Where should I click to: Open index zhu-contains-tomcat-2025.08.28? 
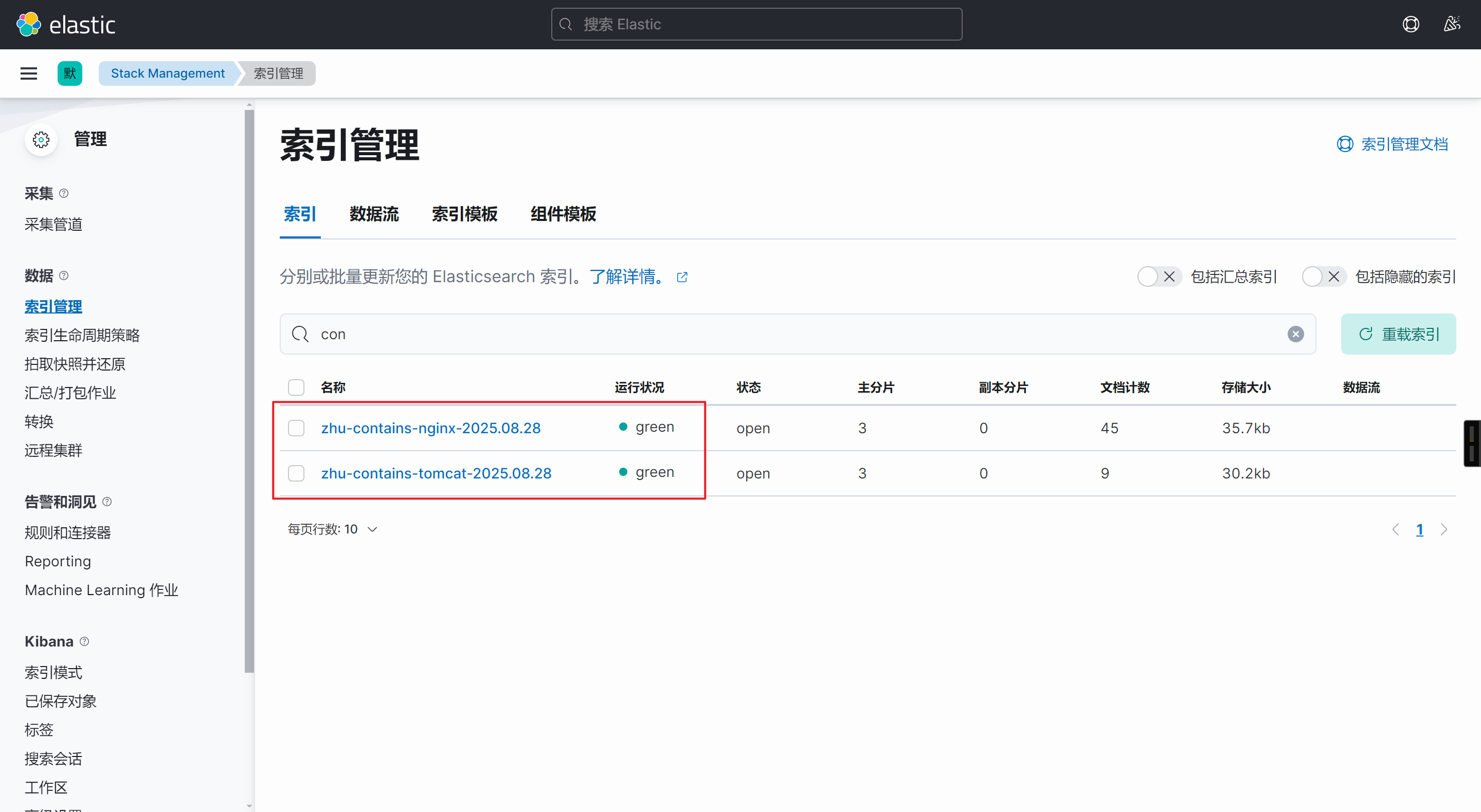(437, 473)
